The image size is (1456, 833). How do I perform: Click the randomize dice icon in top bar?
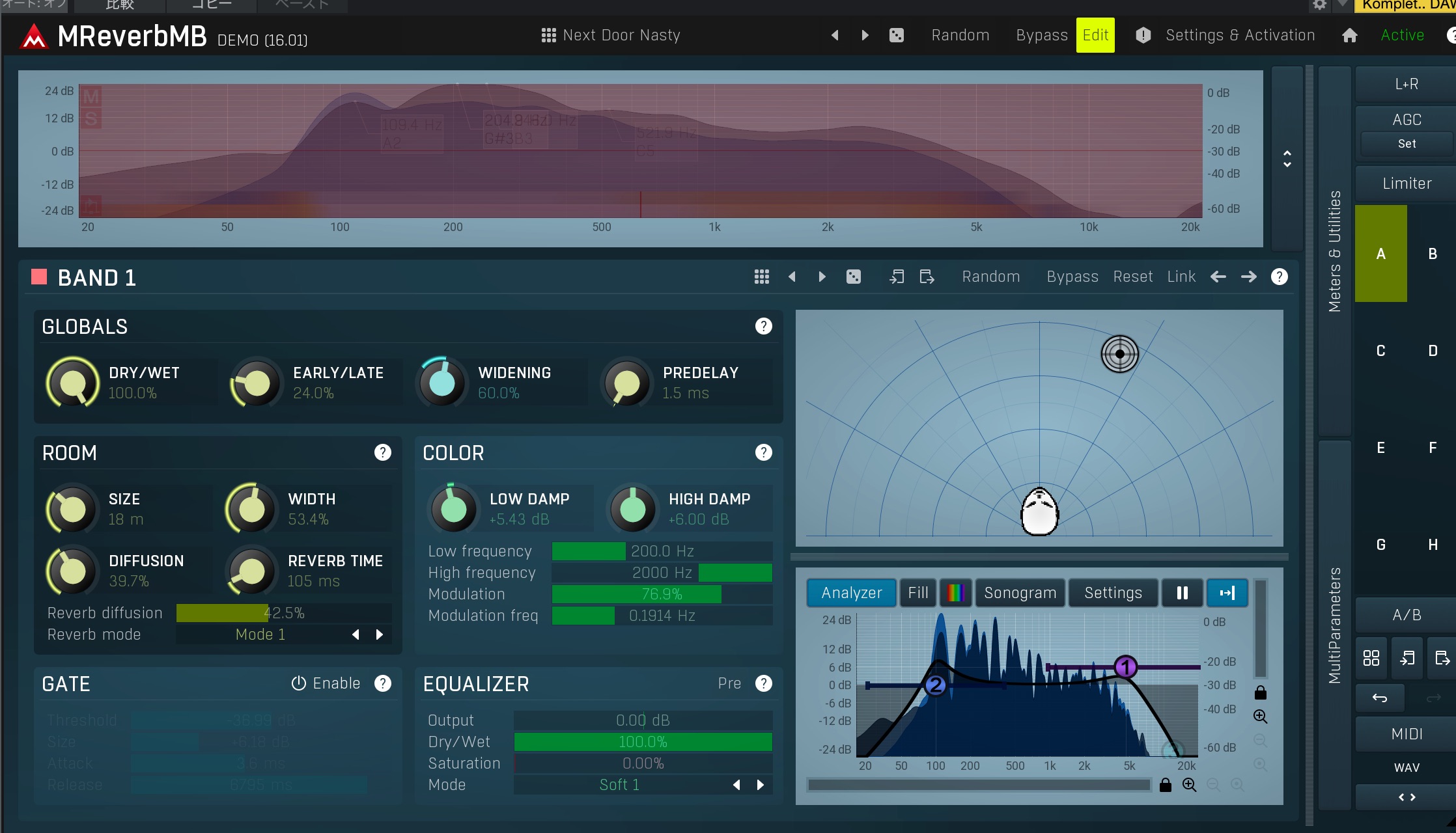pos(897,35)
